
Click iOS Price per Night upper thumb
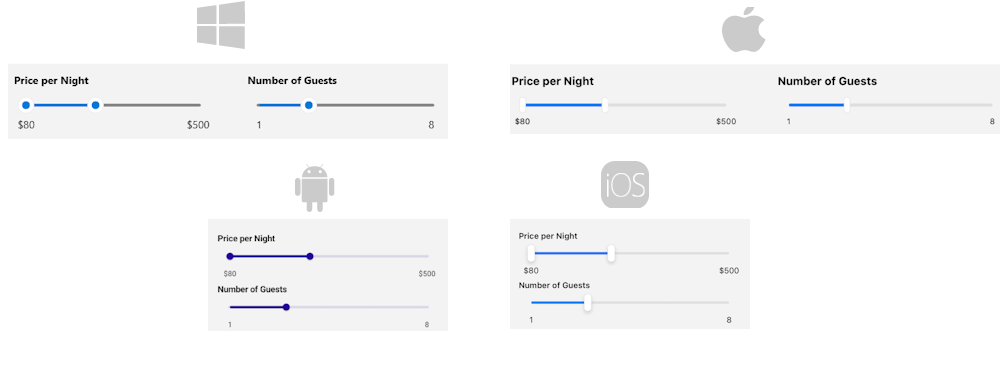click(x=611, y=254)
